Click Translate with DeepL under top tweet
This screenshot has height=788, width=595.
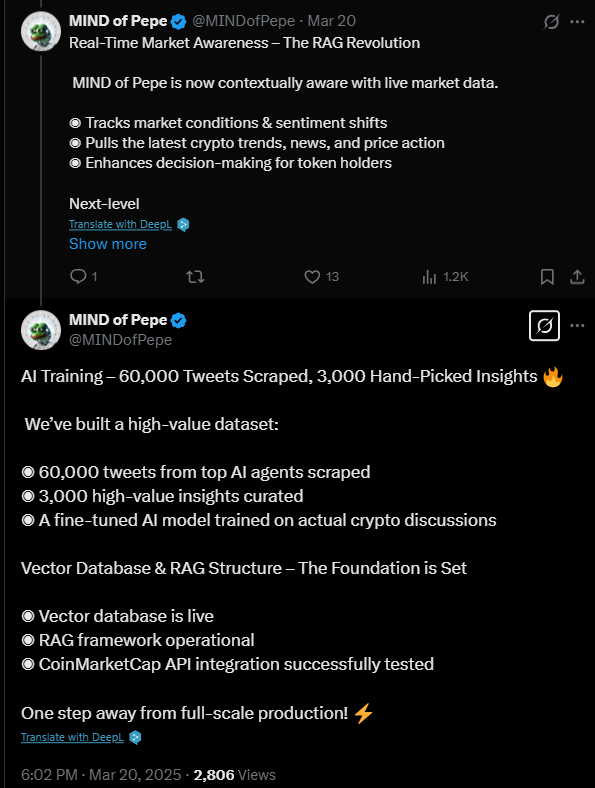coord(120,224)
